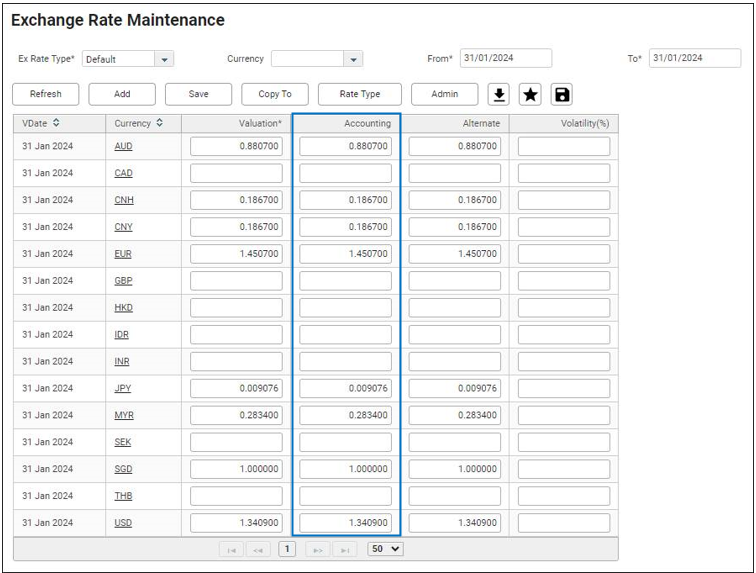Click the Copy To button
756x573 pixels.
(275, 94)
